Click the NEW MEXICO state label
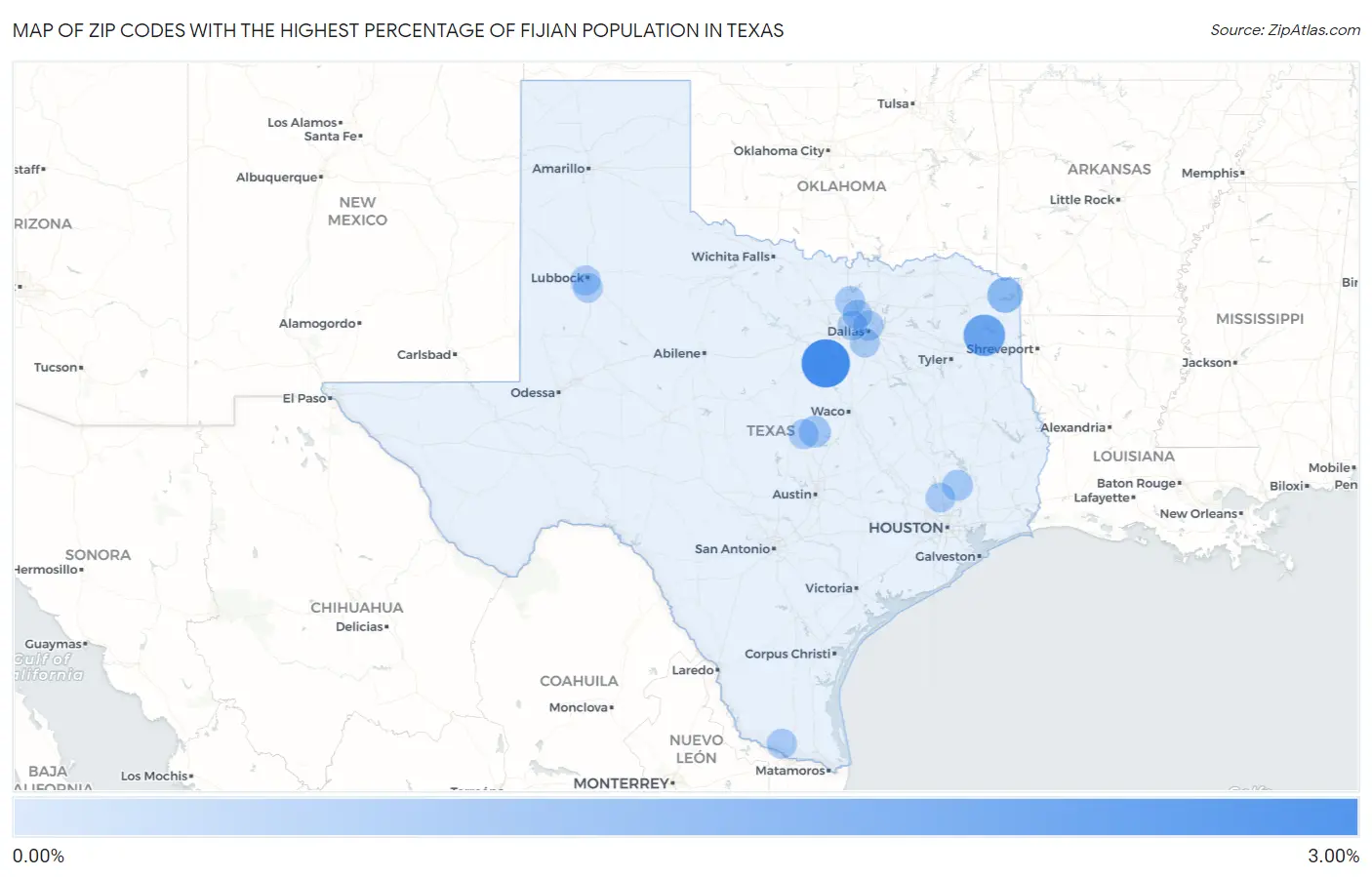1372x877 pixels. point(357,212)
